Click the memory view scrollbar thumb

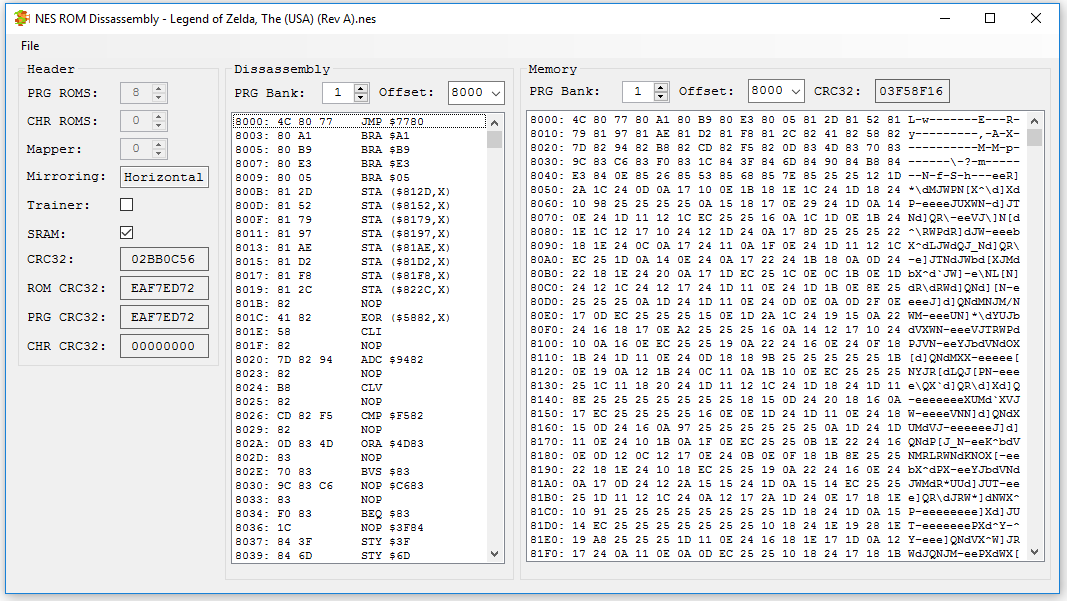point(1034,137)
